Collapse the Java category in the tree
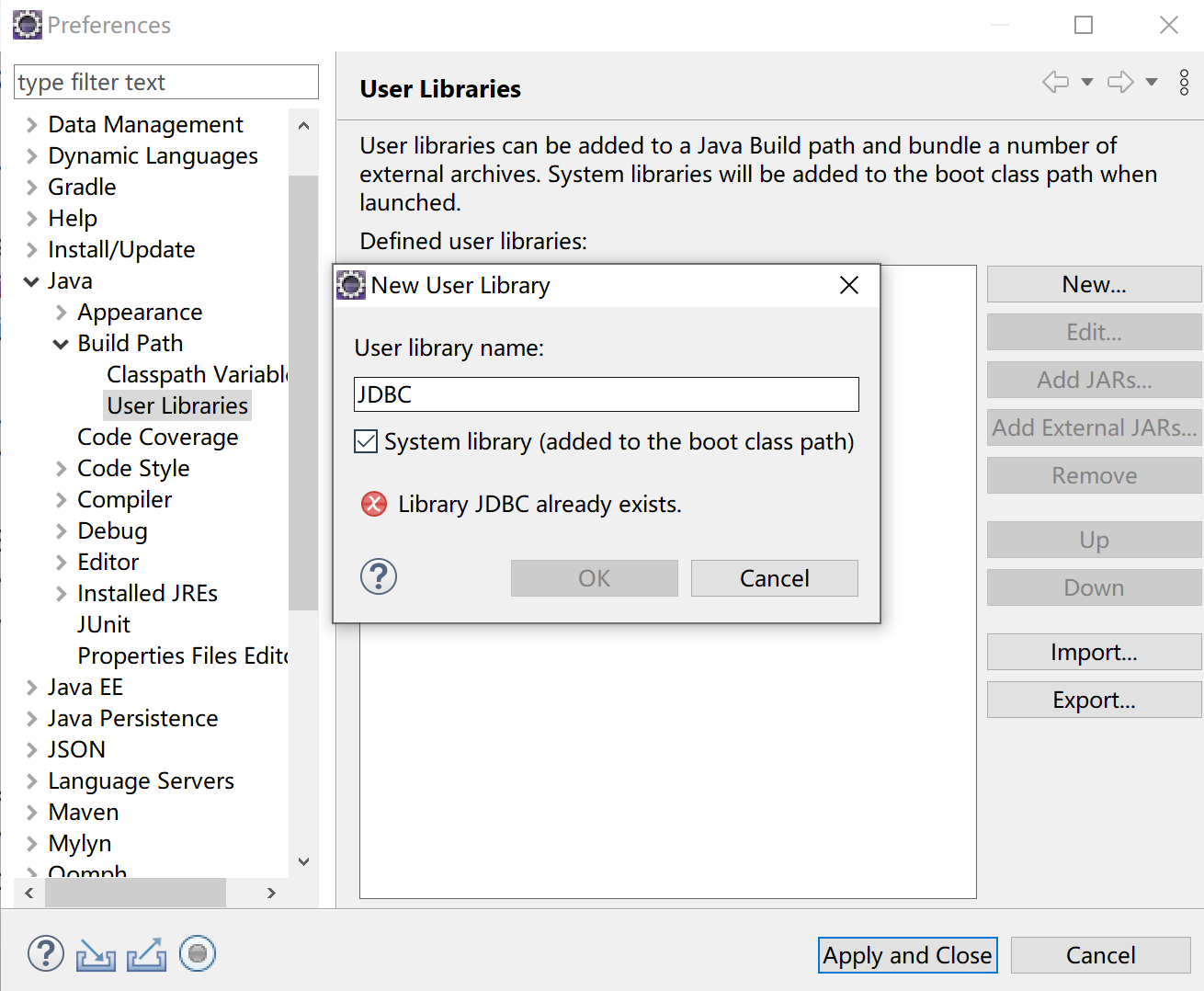 pos(31,280)
